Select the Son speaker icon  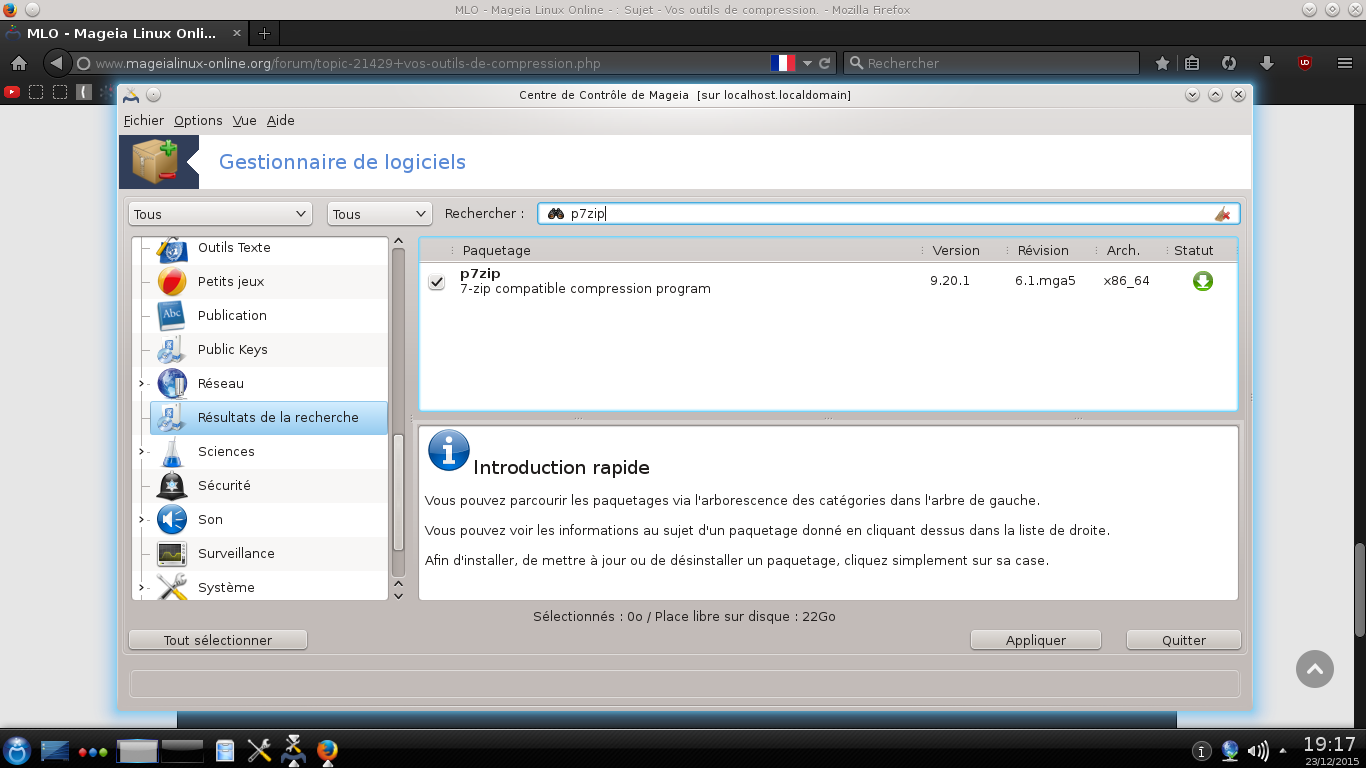(172, 519)
